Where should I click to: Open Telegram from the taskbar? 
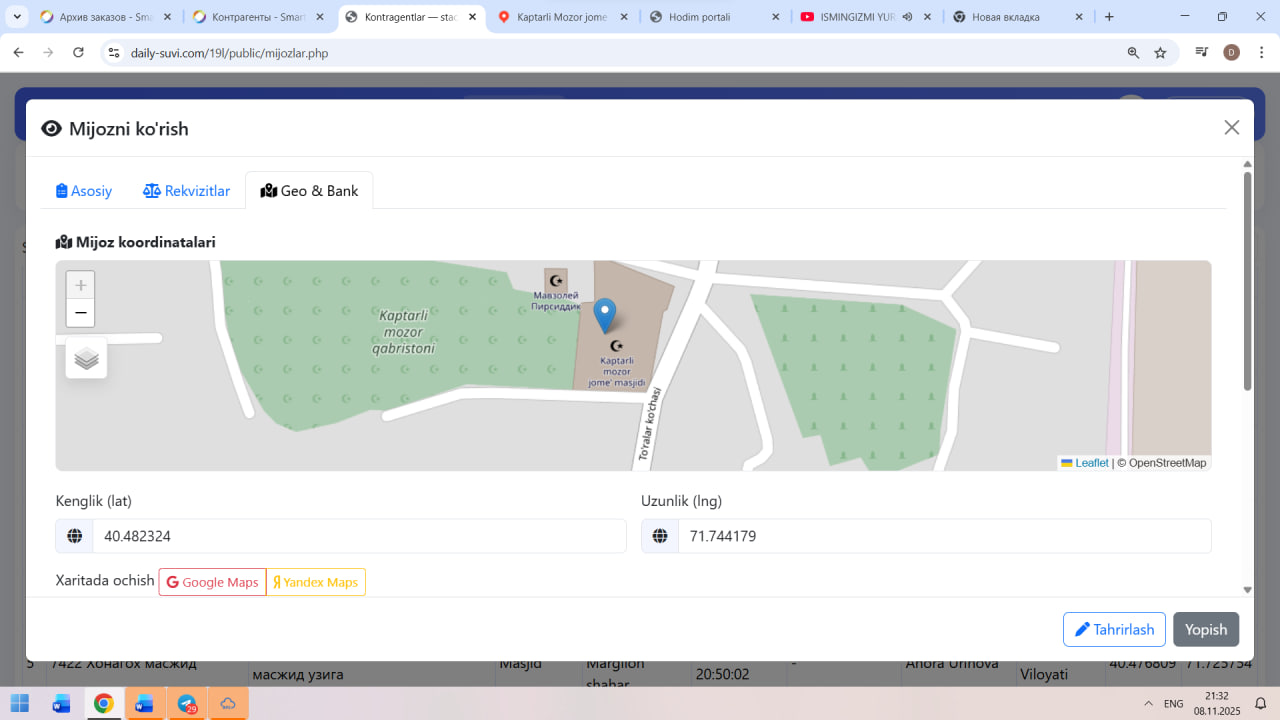point(187,703)
